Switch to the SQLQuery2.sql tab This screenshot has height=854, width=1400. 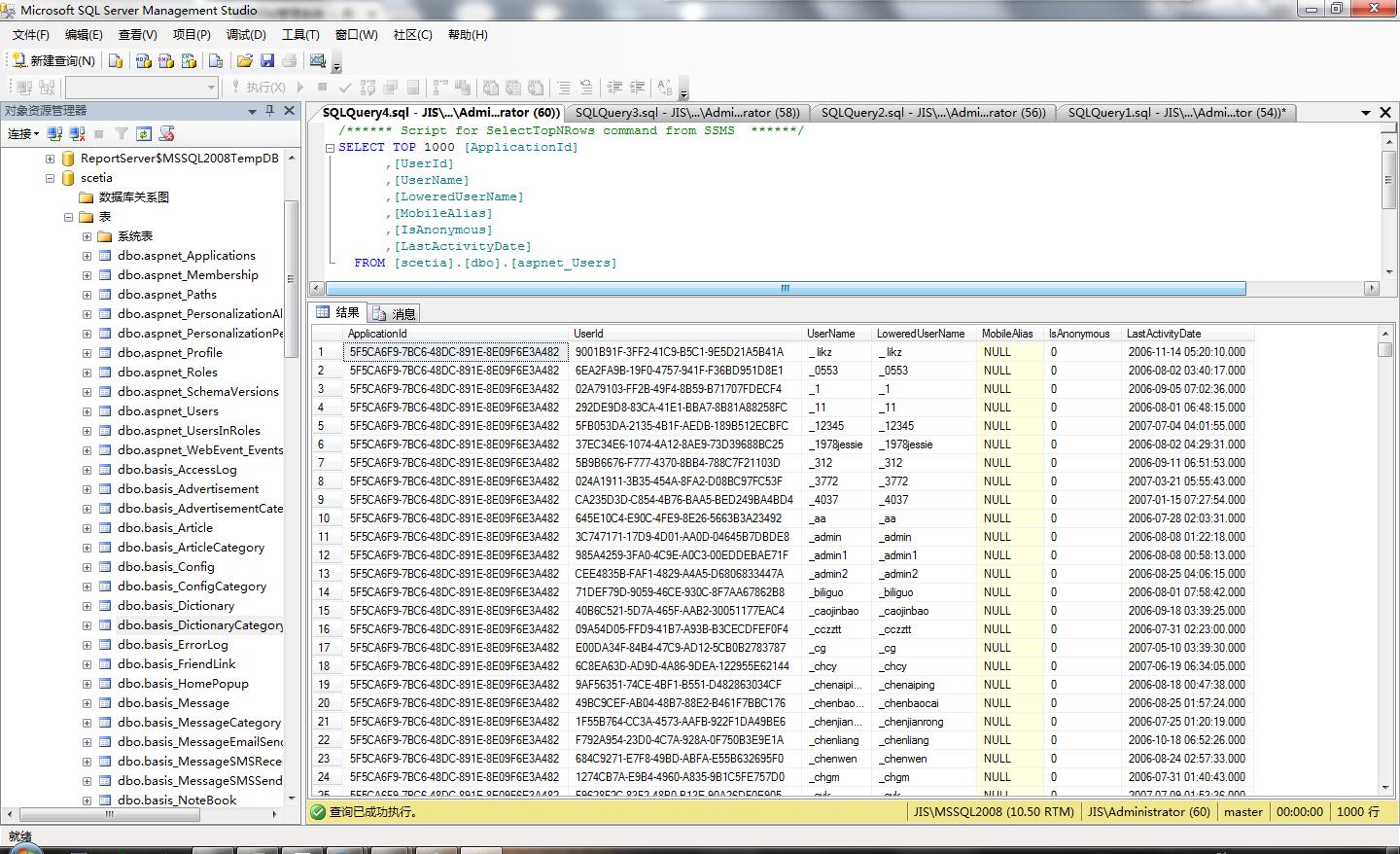933,113
